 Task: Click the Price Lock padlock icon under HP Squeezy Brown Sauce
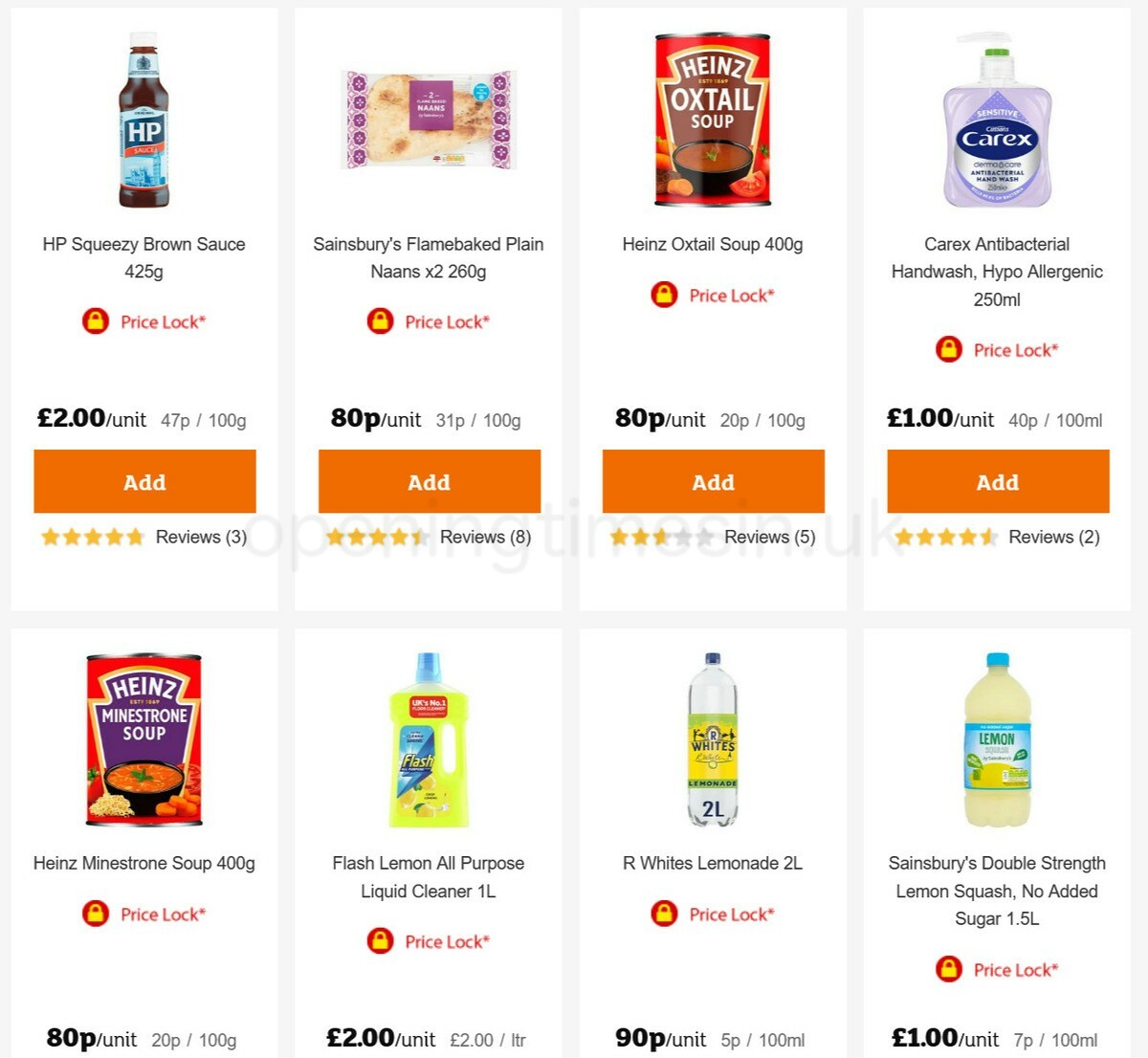coord(94,321)
